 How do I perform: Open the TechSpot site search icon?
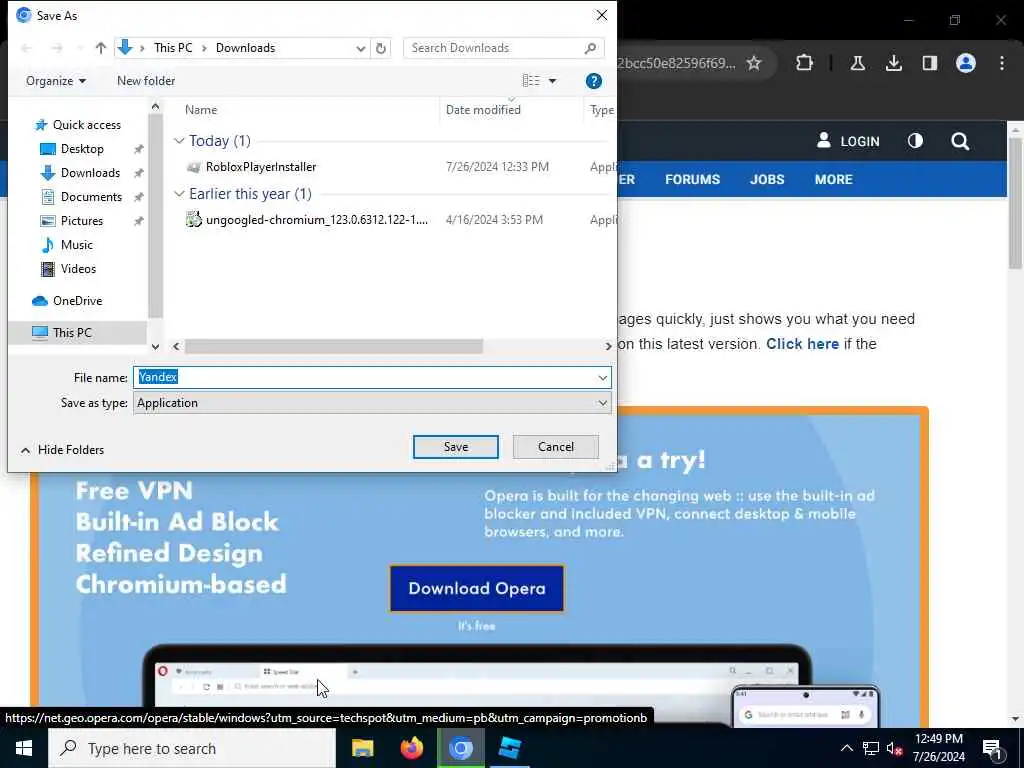pyautogui.click(x=959, y=141)
